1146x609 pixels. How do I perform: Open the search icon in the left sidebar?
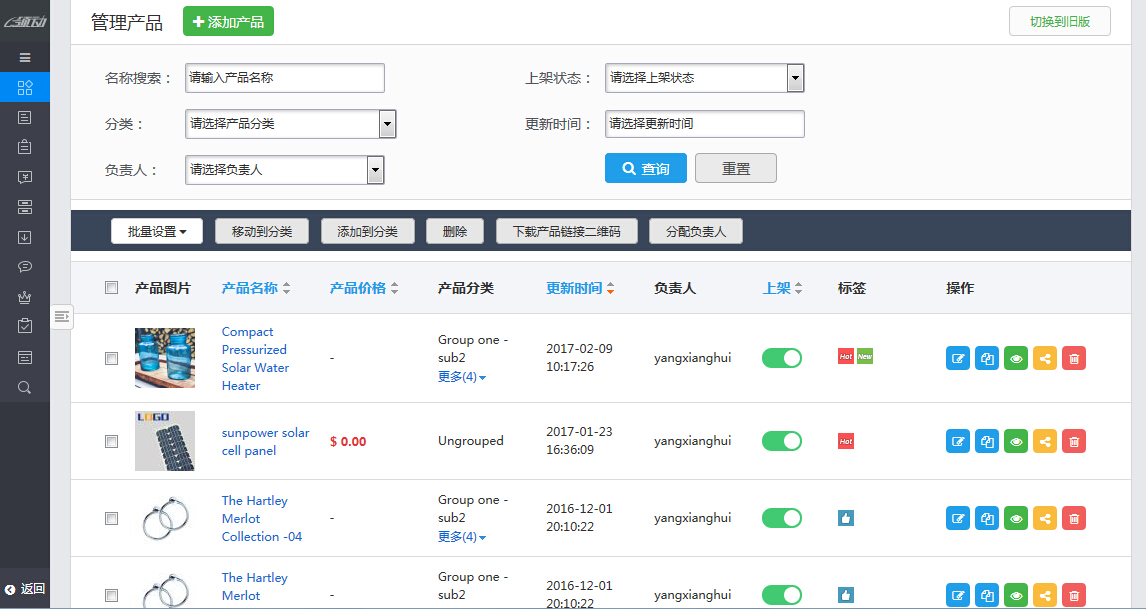(25, 387)
